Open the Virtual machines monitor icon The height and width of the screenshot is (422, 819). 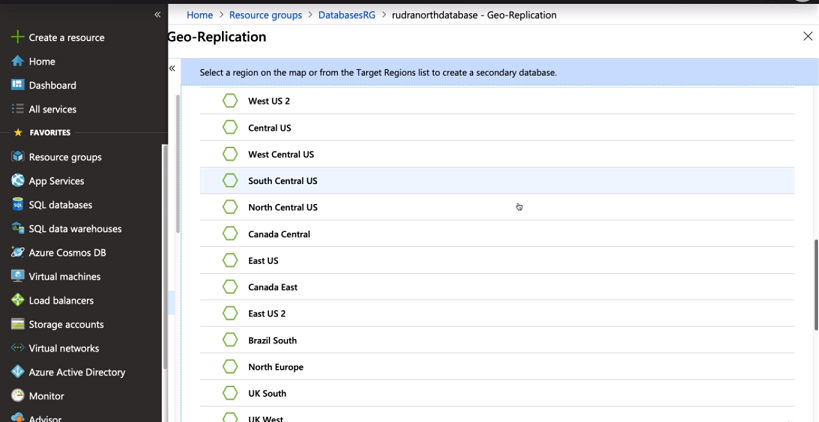coord(18,276)
